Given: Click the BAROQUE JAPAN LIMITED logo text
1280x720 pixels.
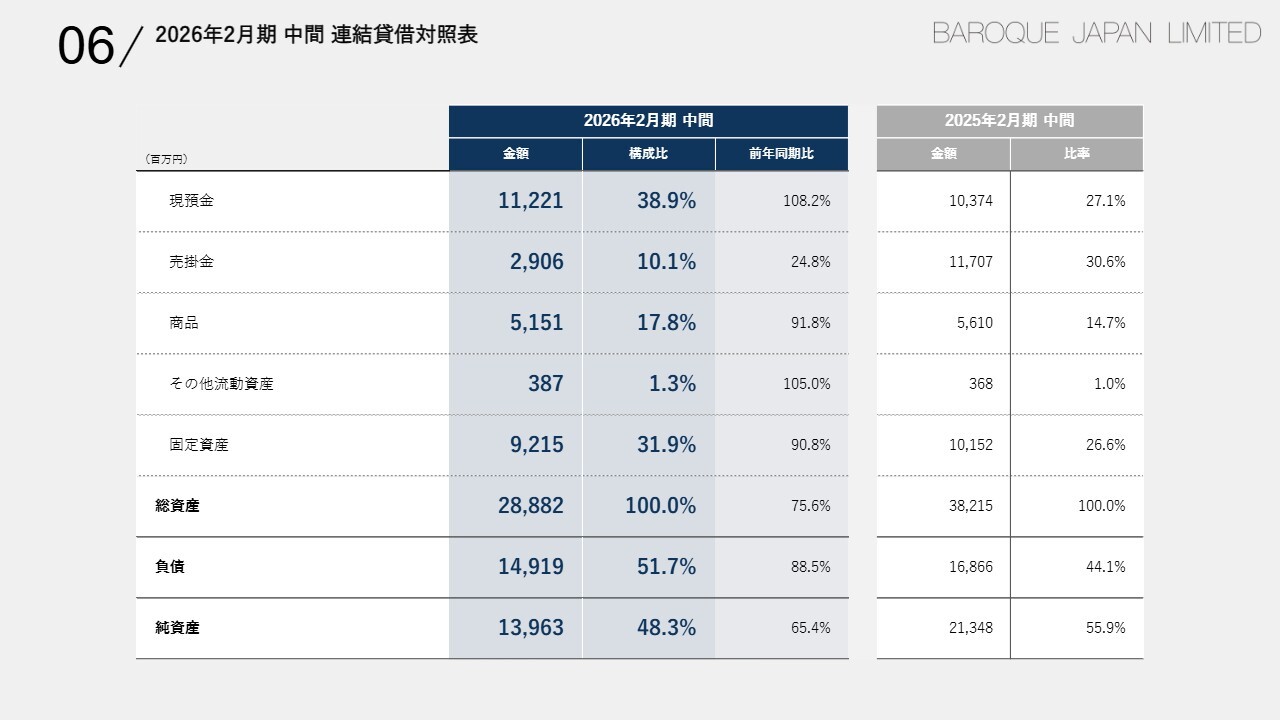Looking at the screenshot, I should 1096,34.
